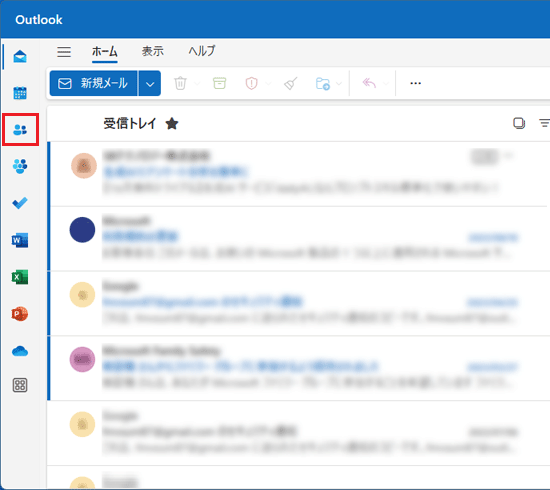Open the email with pink avatar

pos(299,368)
